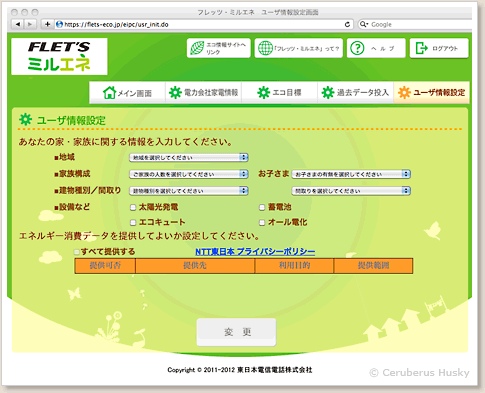Click the copyright 東日本電信電話株式会社 text
The height and width of the screenshot is (393, 485).
point(275,370)
